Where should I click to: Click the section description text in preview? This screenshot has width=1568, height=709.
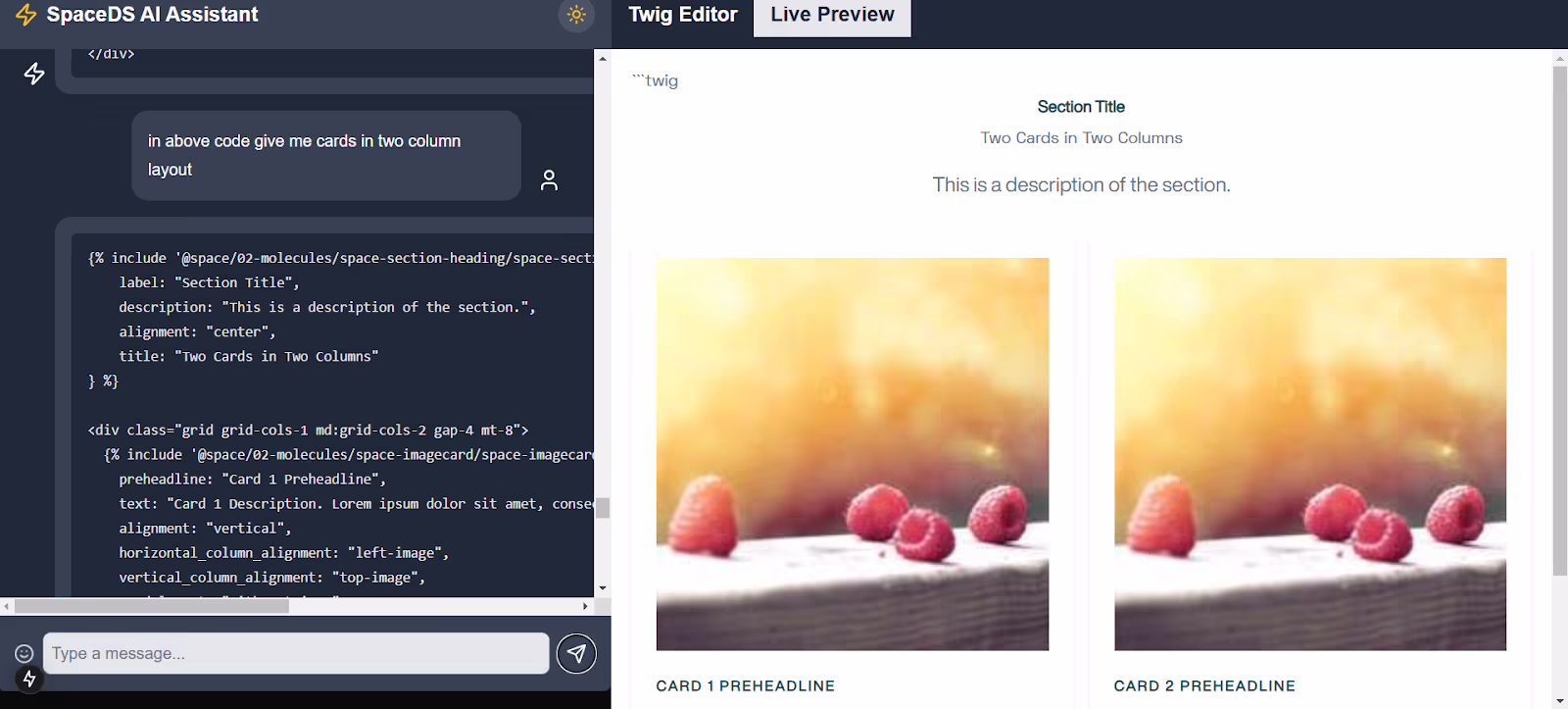click(1081, 184)
